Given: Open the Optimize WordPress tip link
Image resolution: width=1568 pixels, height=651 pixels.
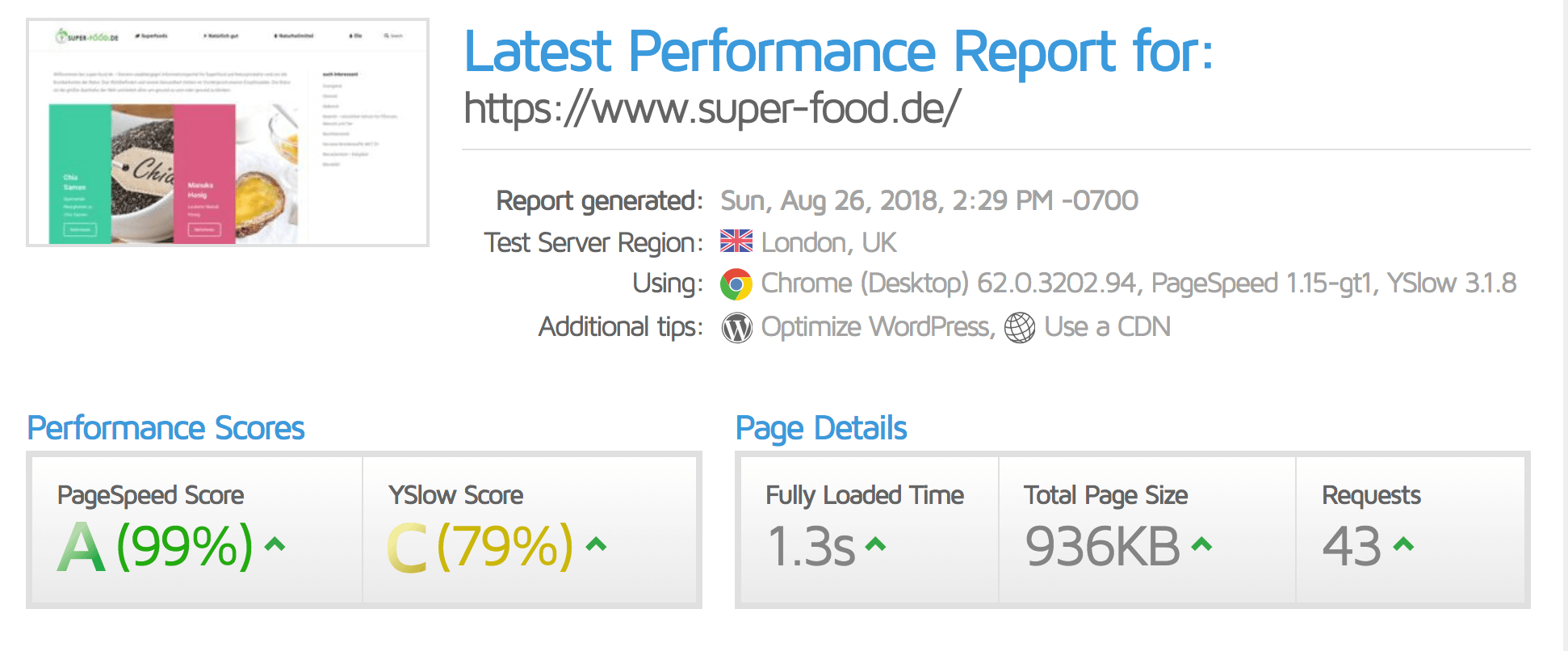Looking at the screenshot, I should 875,327.
